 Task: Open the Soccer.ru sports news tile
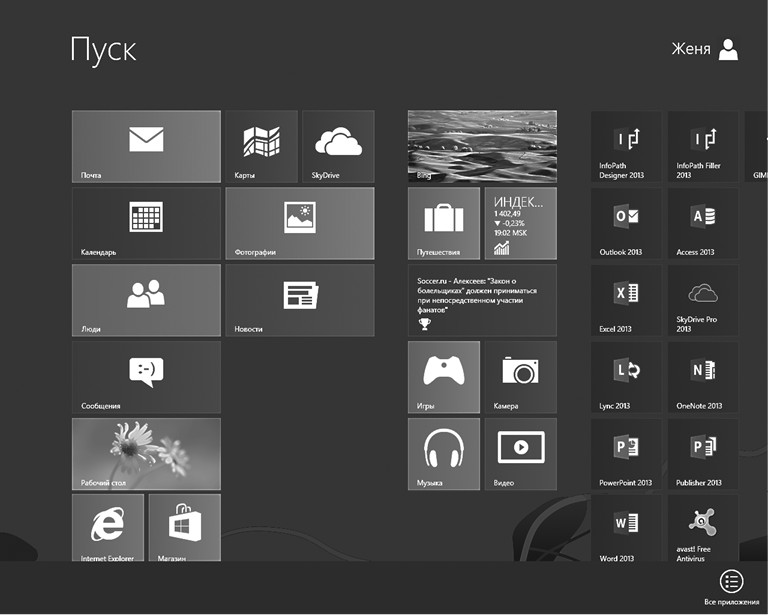pyautogui.click(x=482, y=300)
